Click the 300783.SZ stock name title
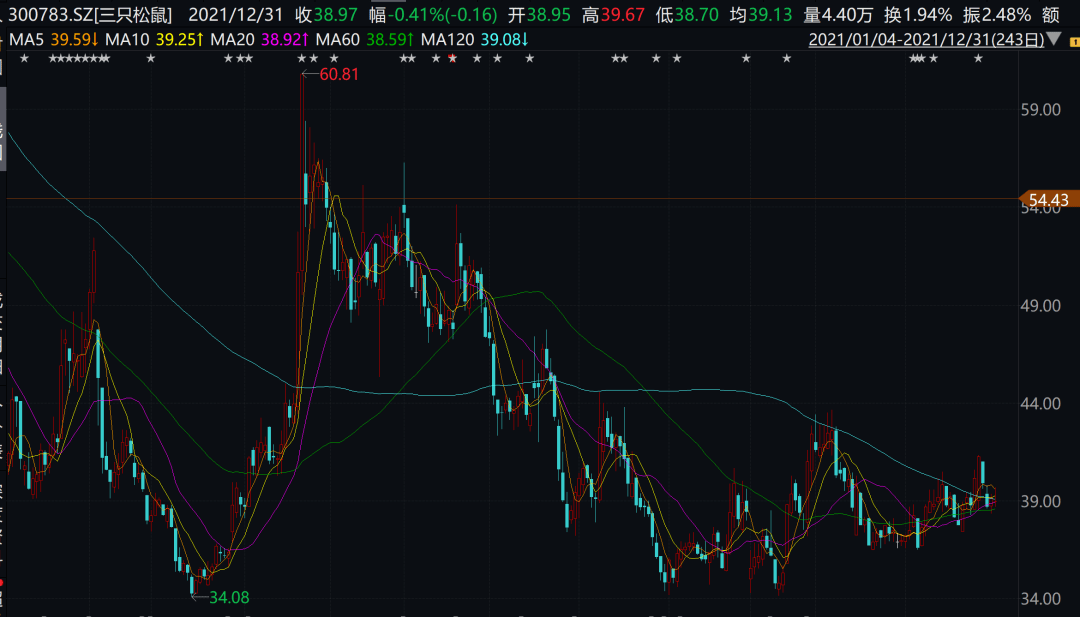Image resolution: width=1080 pixels, height=617 pixels. tap(90, 14)
